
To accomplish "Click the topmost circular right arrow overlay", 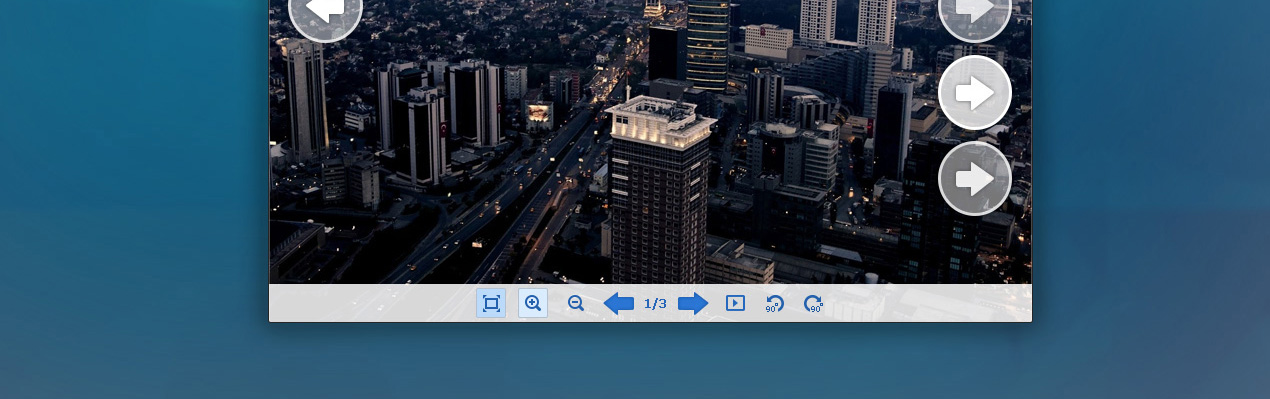I will [975, 10].
